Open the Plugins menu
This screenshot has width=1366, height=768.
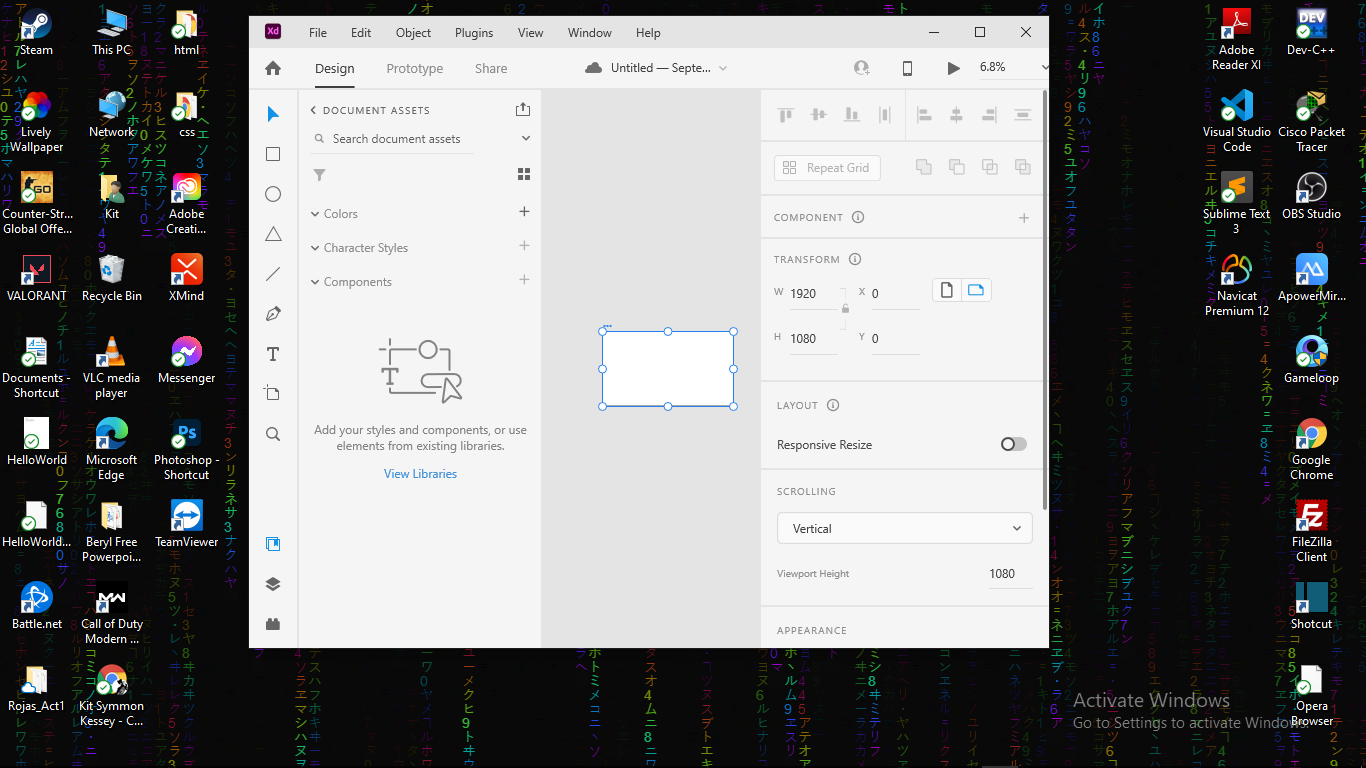pos(473,32)
